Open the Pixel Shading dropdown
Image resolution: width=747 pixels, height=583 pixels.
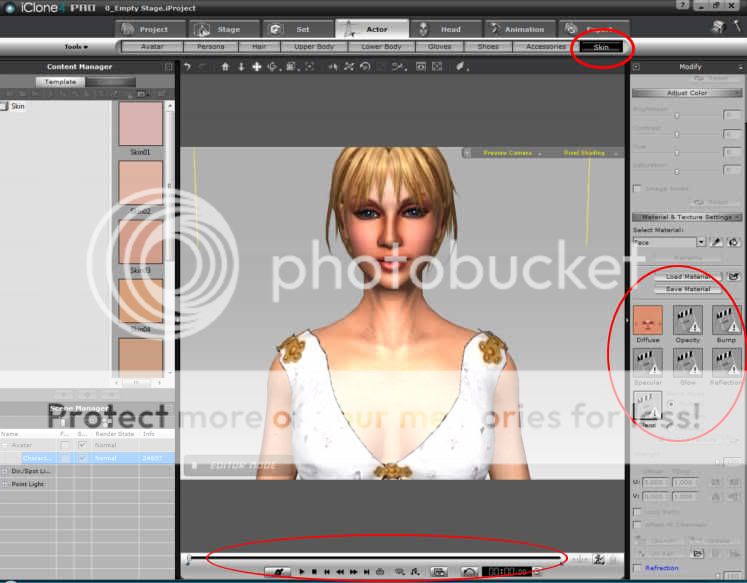click(x=607, y=153)
